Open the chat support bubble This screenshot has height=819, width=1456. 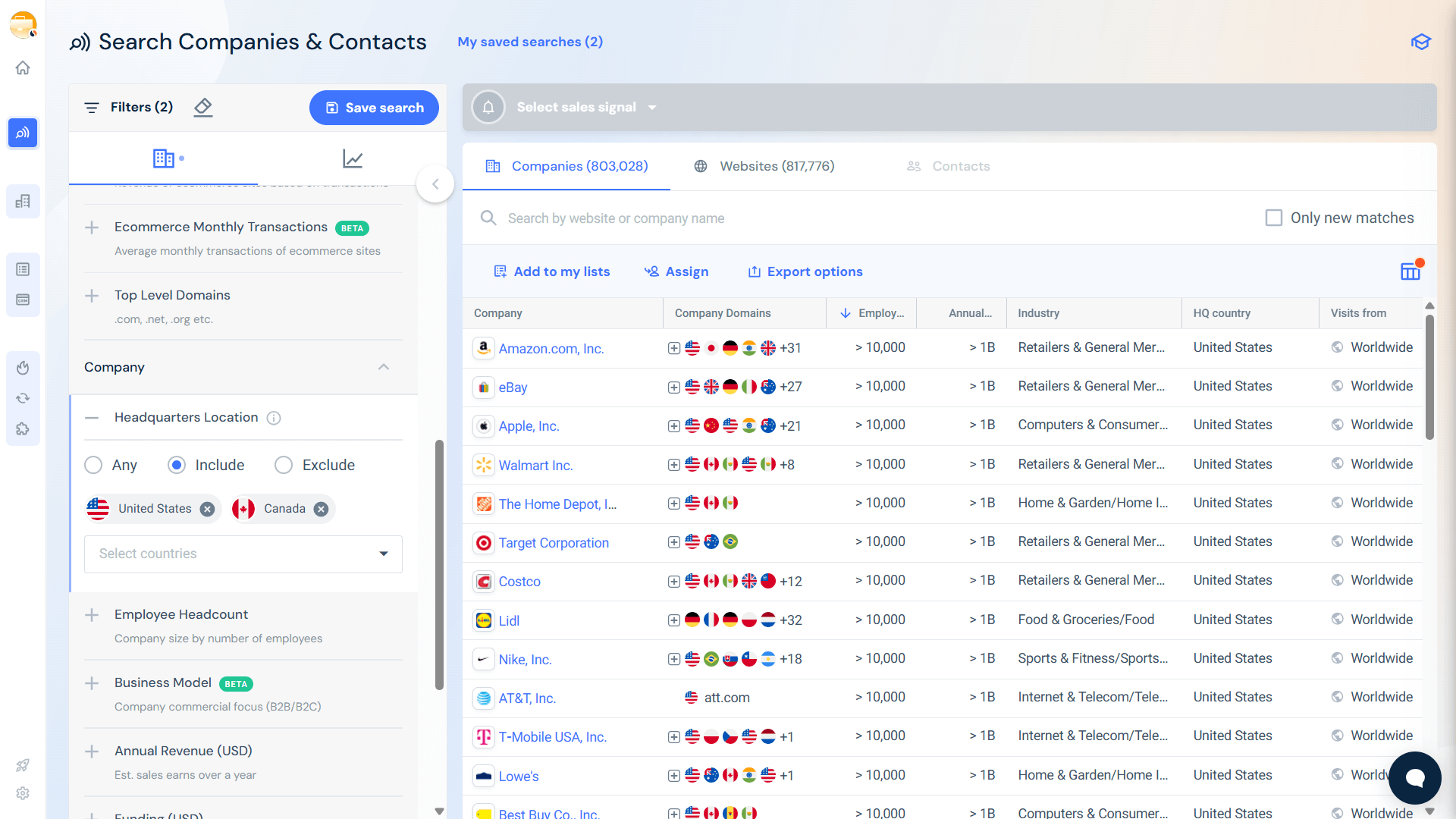pos(1414,778)
